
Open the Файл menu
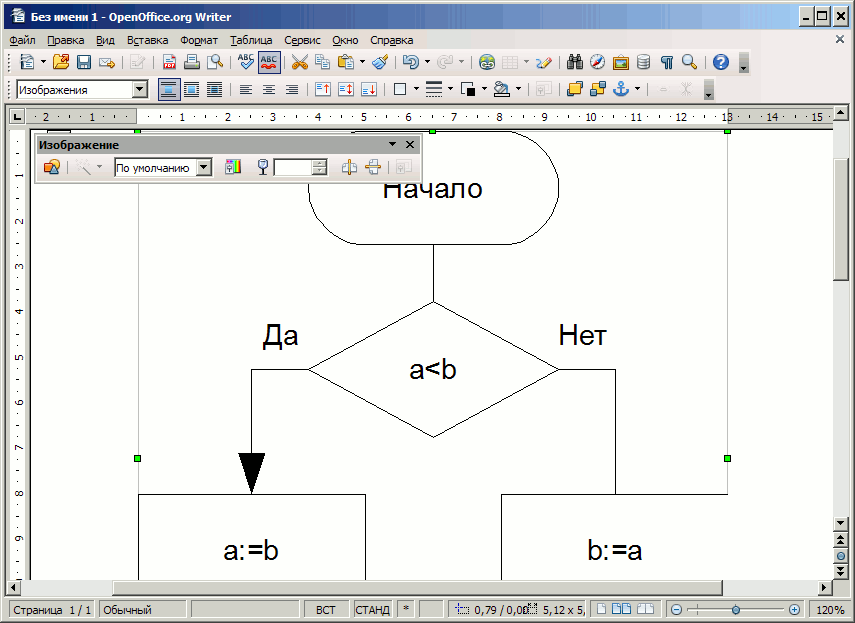click(22, 40)
